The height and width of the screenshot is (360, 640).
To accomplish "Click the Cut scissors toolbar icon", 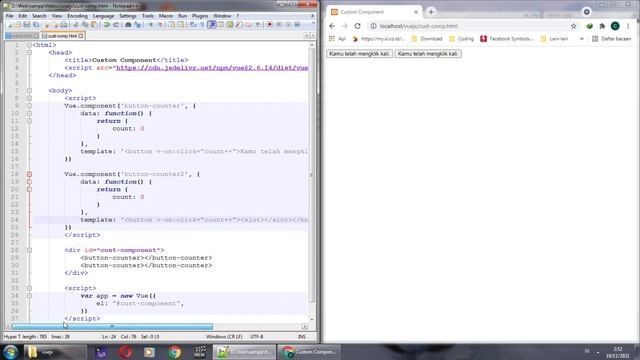I will [76, 25].
